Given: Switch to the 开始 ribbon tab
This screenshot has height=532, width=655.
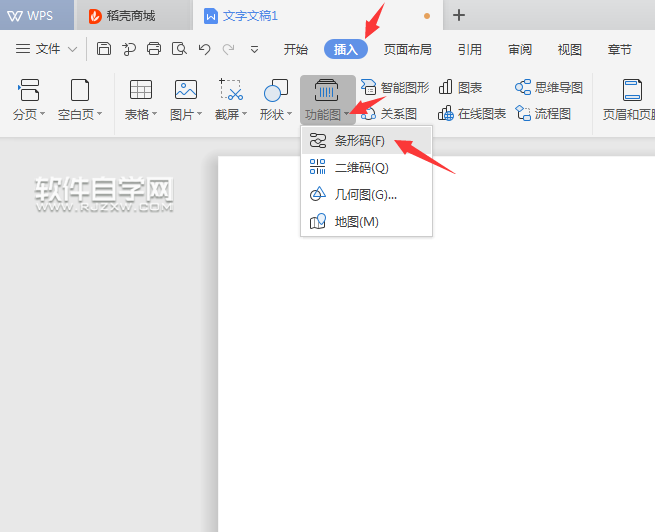Looking at the screenshot, I should click(296, 50).
